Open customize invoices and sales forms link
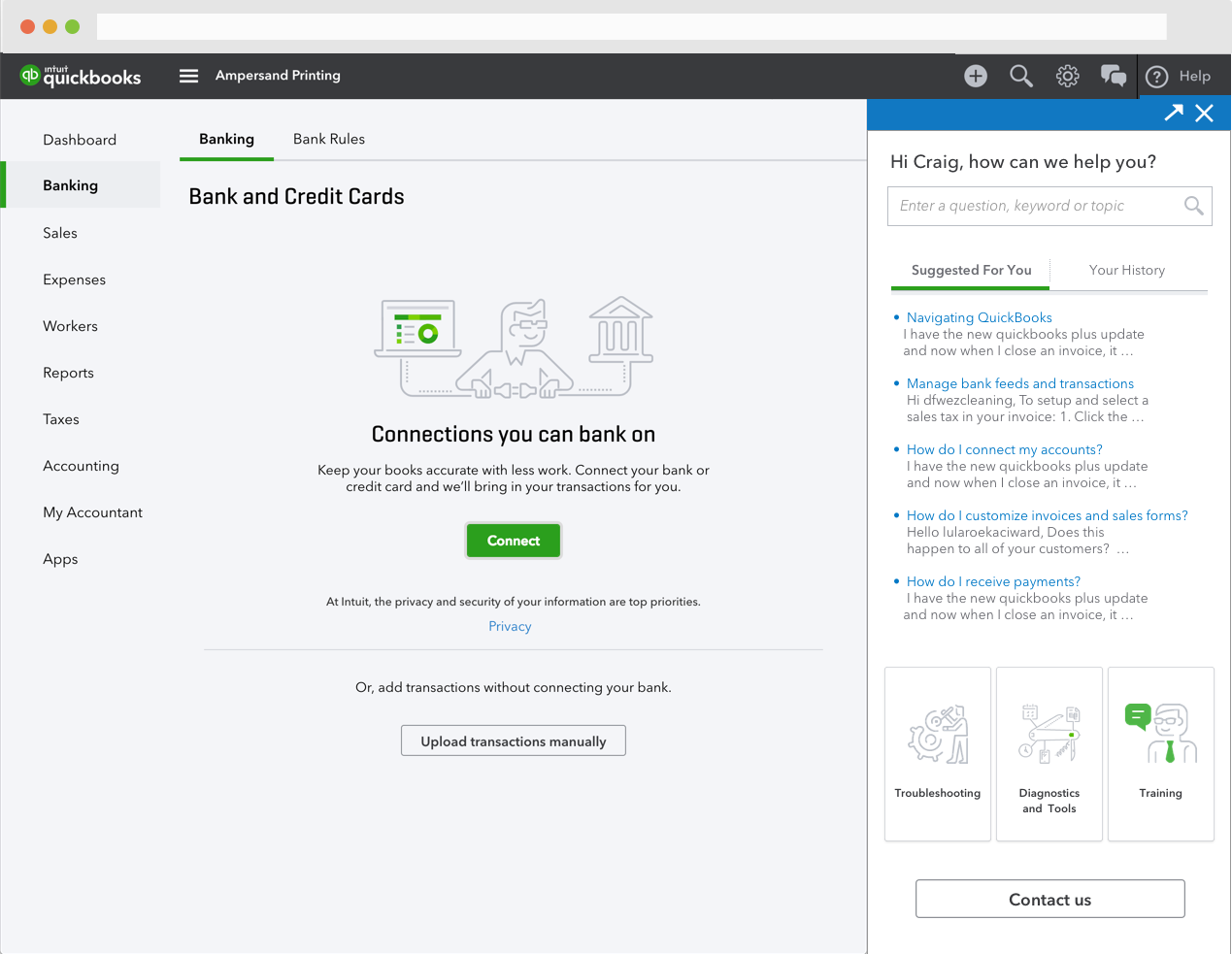The image size is (1232, 954). (1048, 515)
